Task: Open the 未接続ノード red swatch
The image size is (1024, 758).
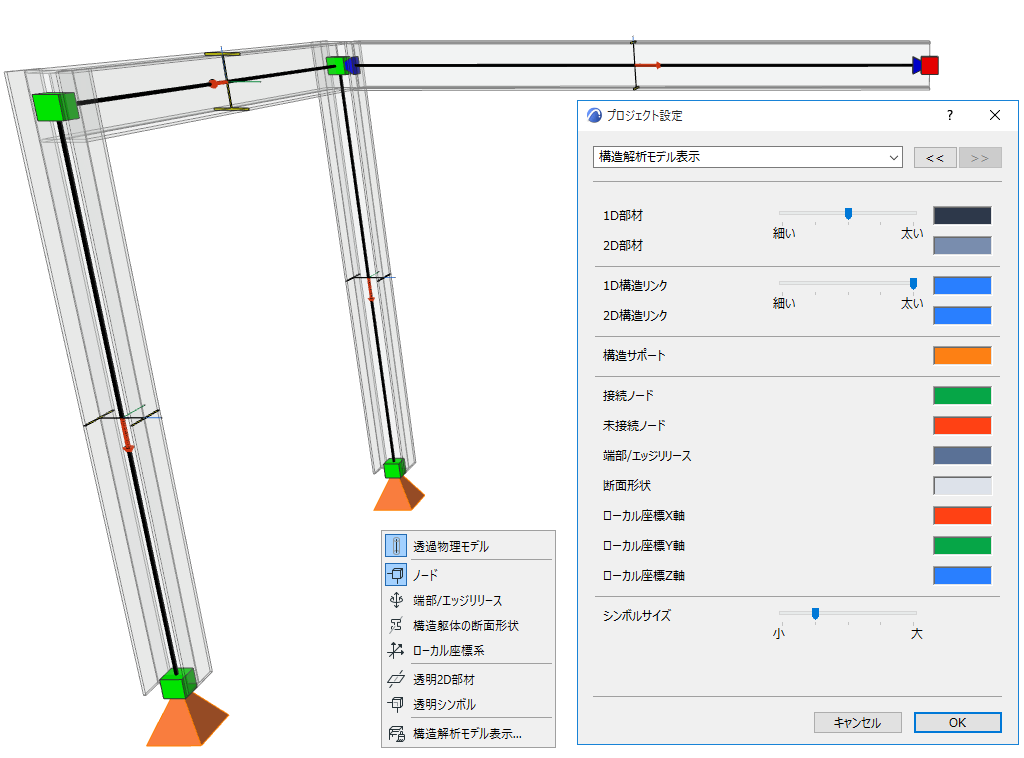Action: 962,425
